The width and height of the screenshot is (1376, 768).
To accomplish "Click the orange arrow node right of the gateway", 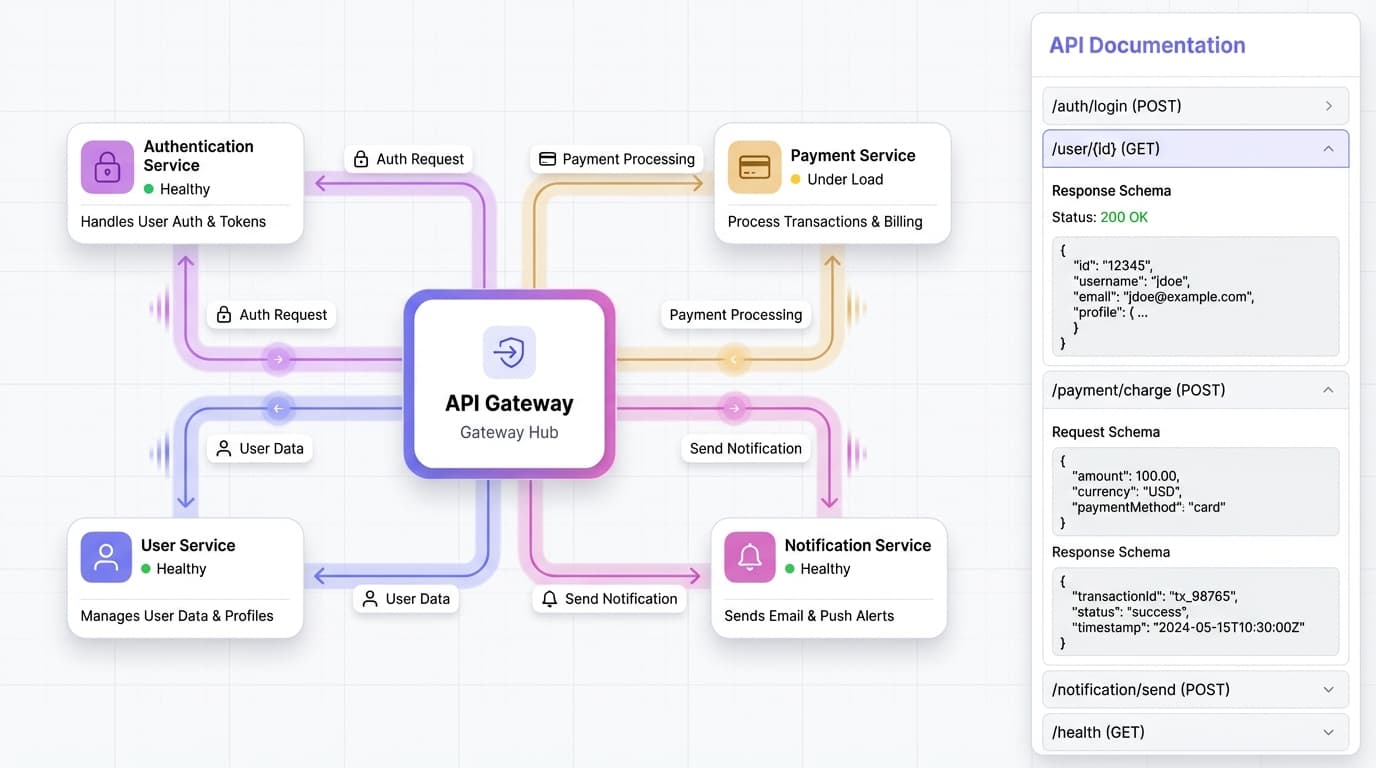I will [x=734, y=359].
